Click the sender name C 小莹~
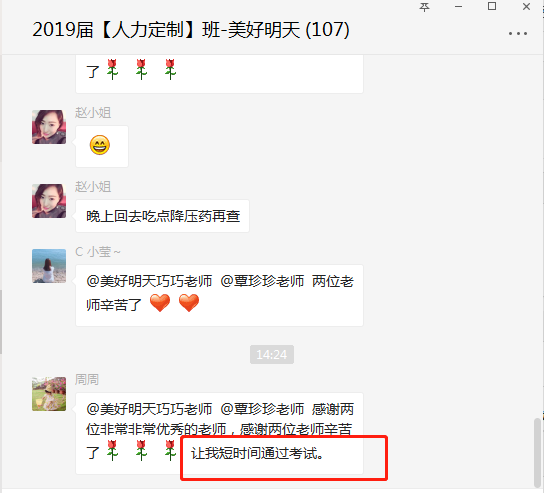Screen dimensions: 544x493 pos(98,252)
